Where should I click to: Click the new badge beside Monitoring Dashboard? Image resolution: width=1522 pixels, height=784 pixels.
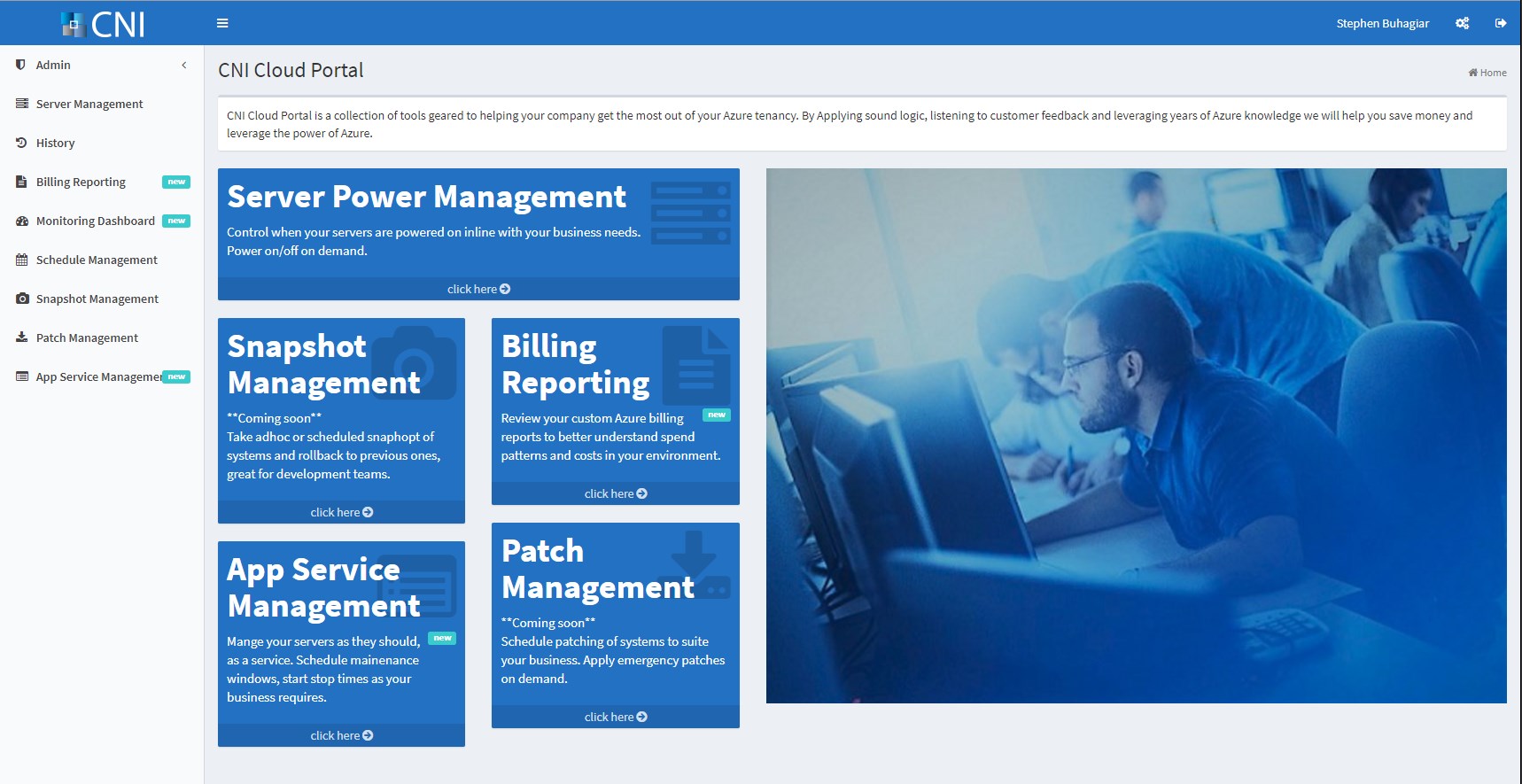tap(176, 221)
